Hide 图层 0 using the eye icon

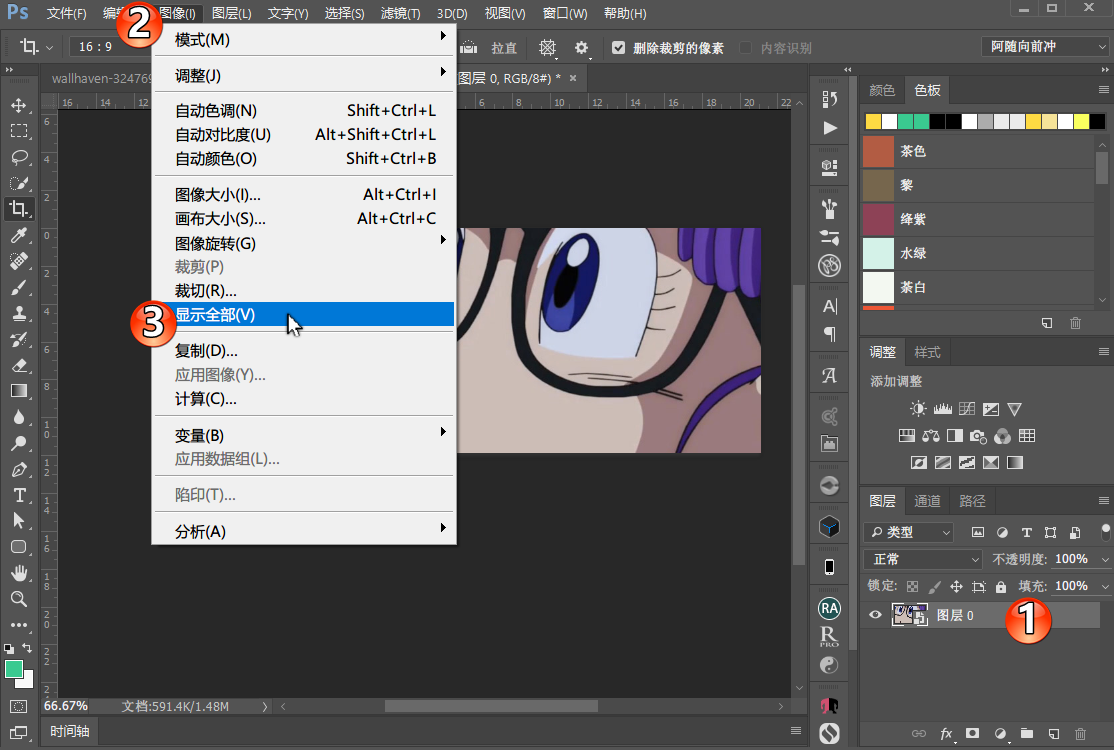coord(876,615)
